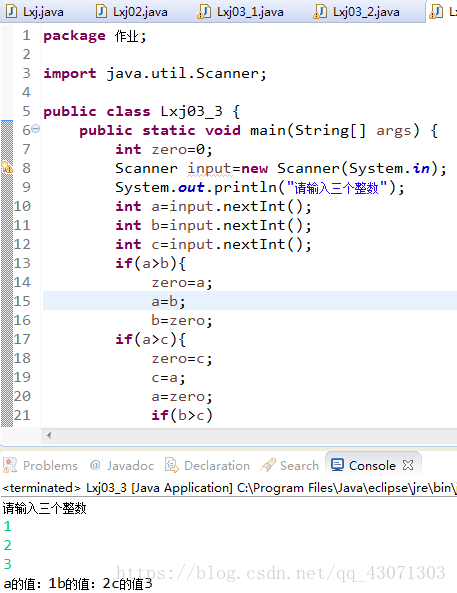Open the Search view tab

(290, 466)
